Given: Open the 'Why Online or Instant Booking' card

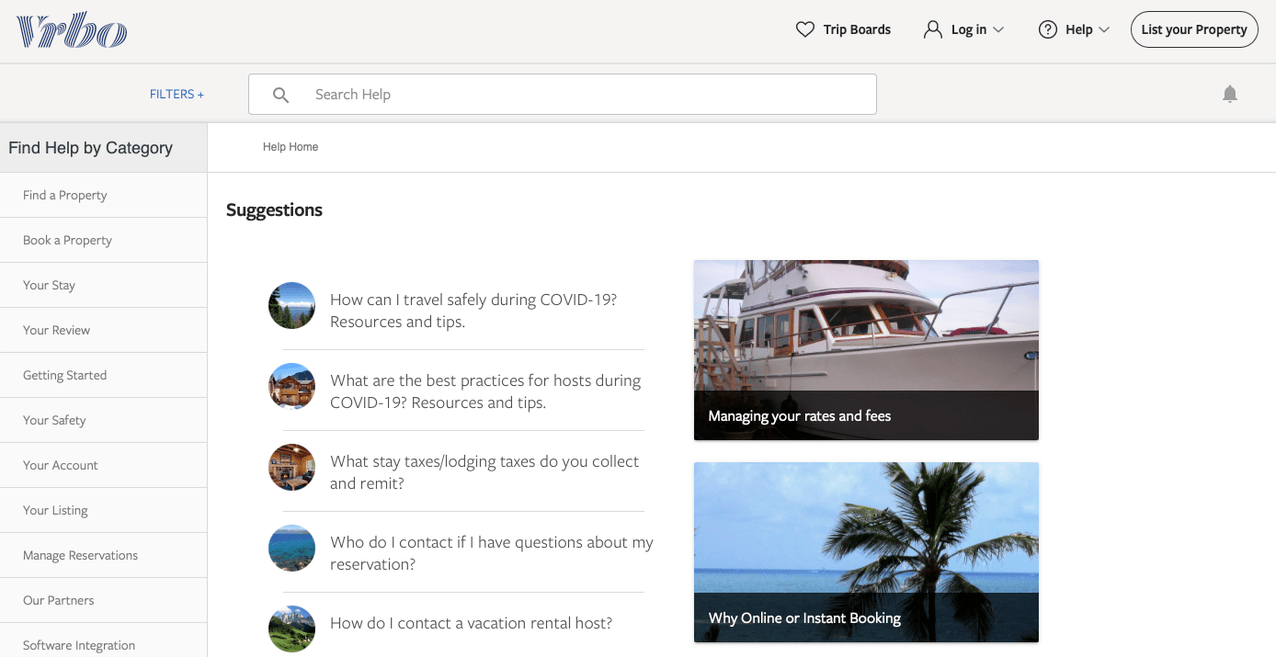Looking at the screenshot, I should click(866, 552).
